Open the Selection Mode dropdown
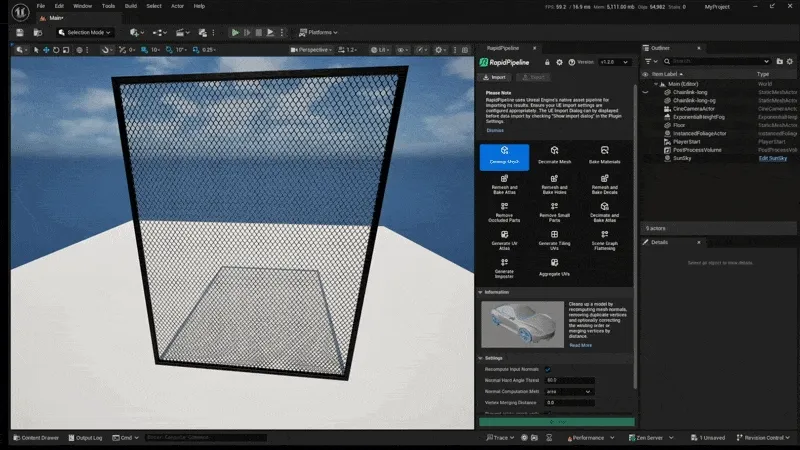Screen dimensions: 800x450 (x=84, y=32)
